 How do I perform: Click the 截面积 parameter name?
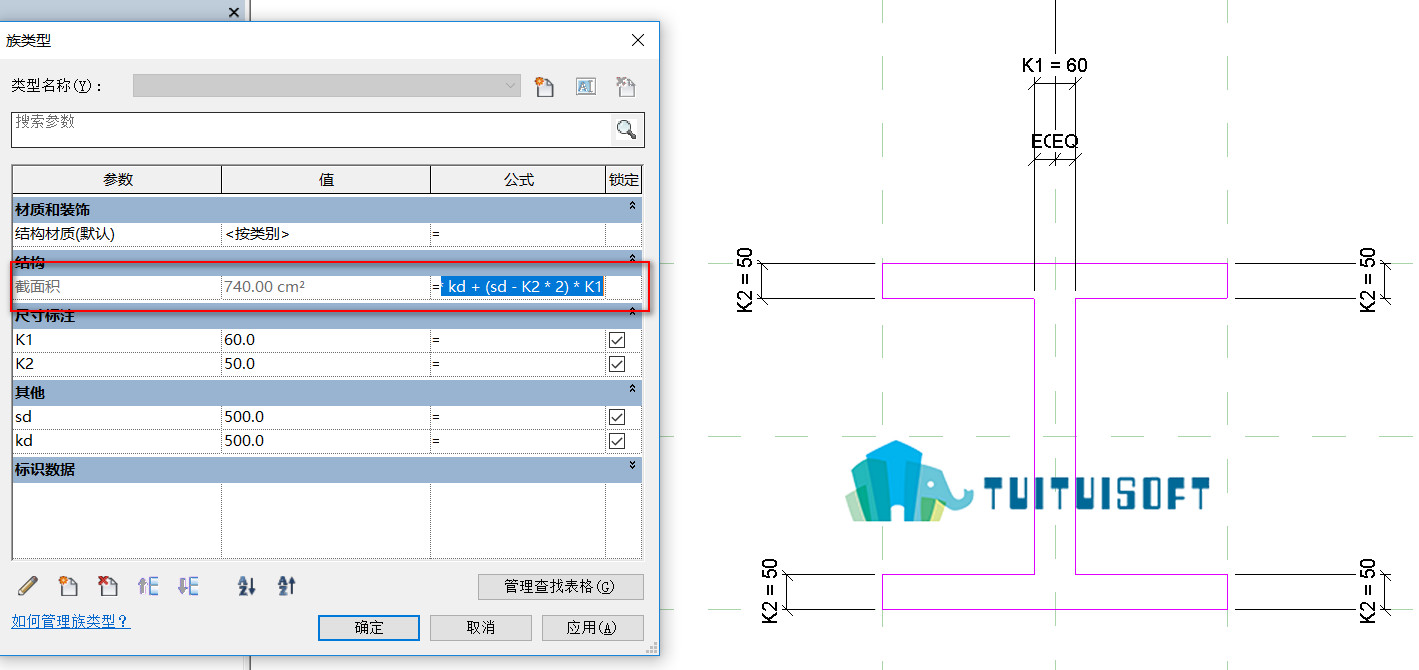click(x=37, y=287)
